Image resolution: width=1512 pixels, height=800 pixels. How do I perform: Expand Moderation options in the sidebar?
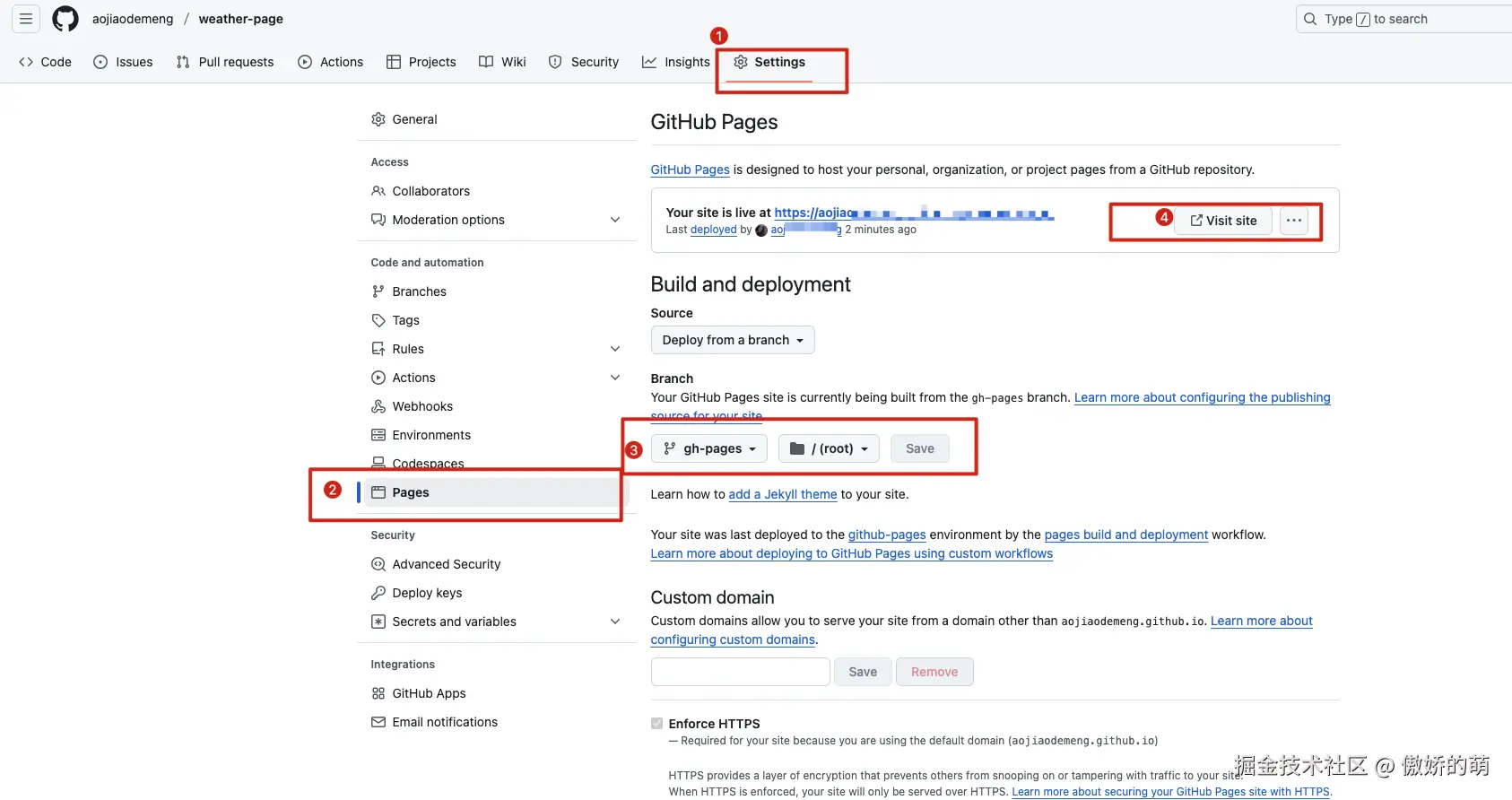pyautogui.click(x=615, y=220)
